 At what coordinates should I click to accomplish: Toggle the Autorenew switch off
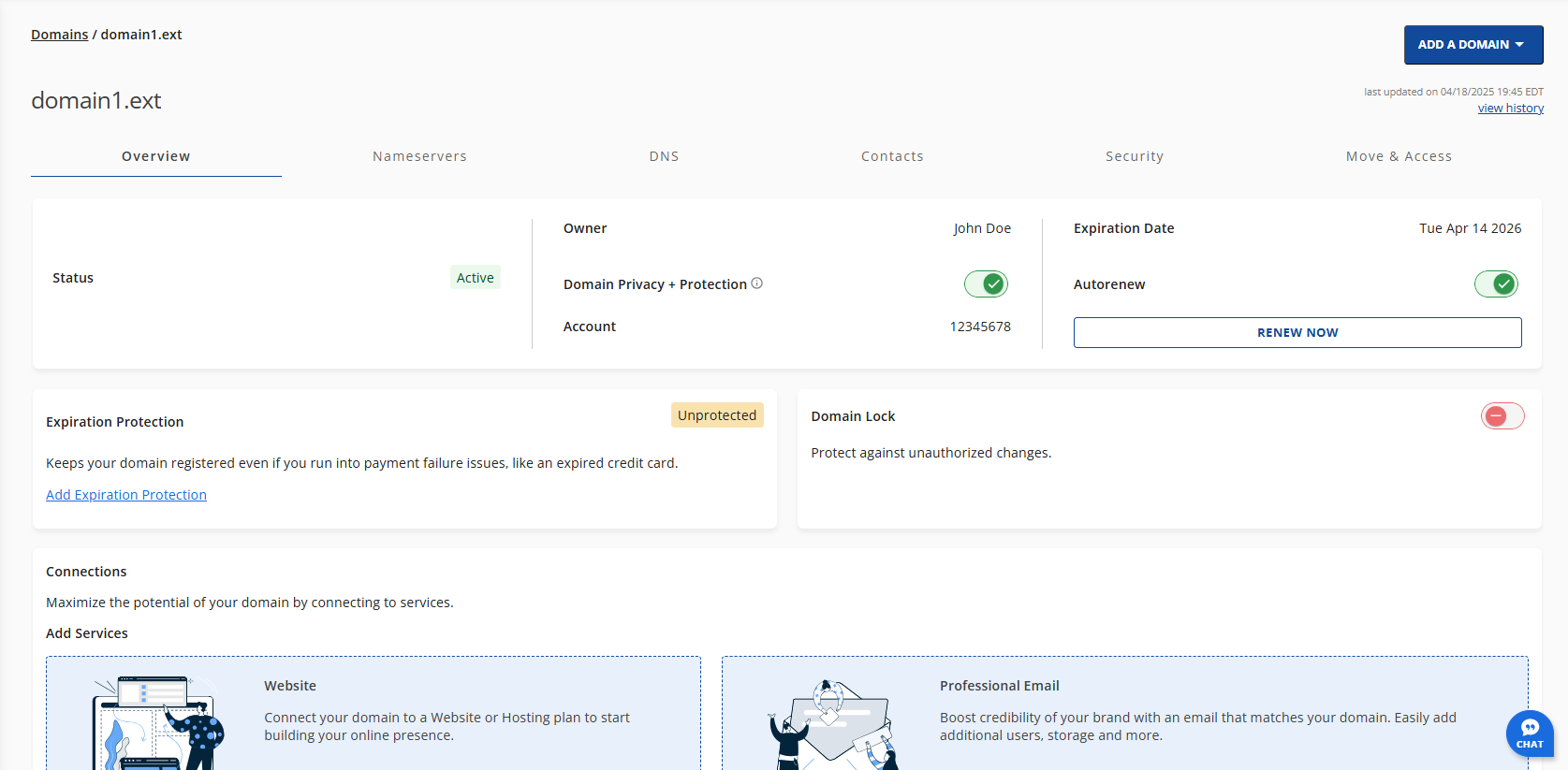1496,283
